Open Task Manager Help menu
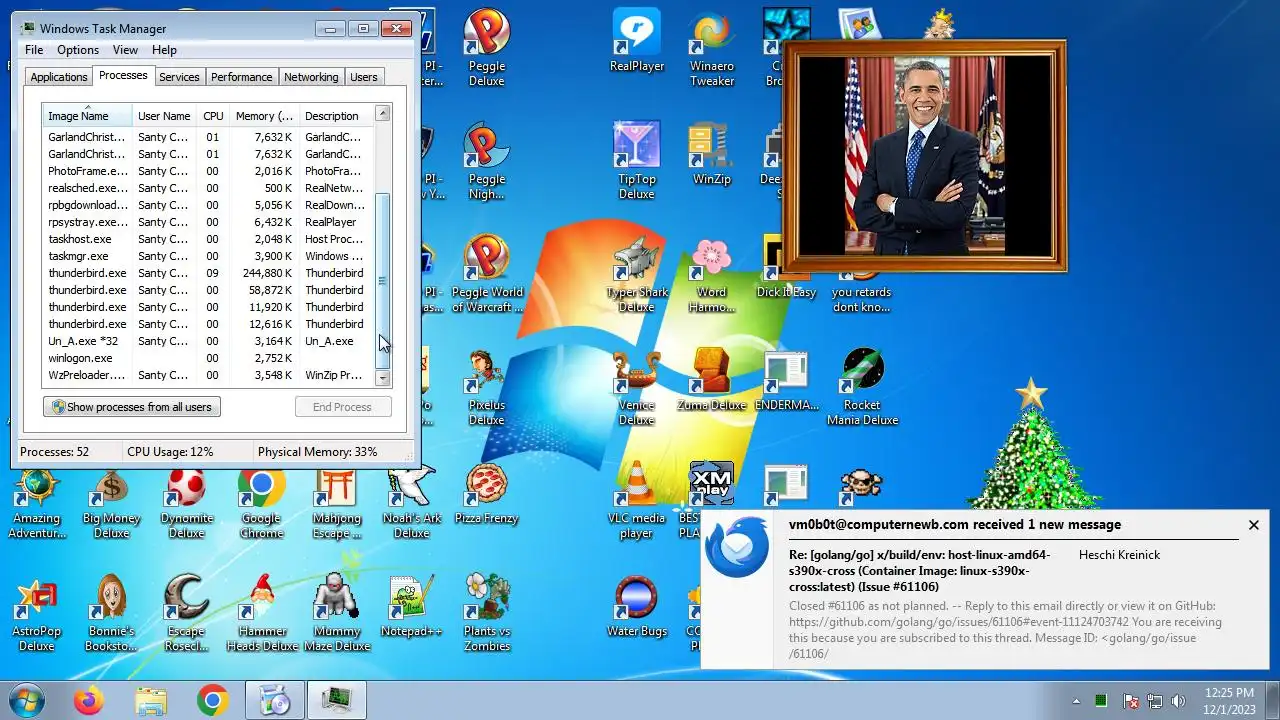This screenshot has height=720, width=1280. point(164,50)
